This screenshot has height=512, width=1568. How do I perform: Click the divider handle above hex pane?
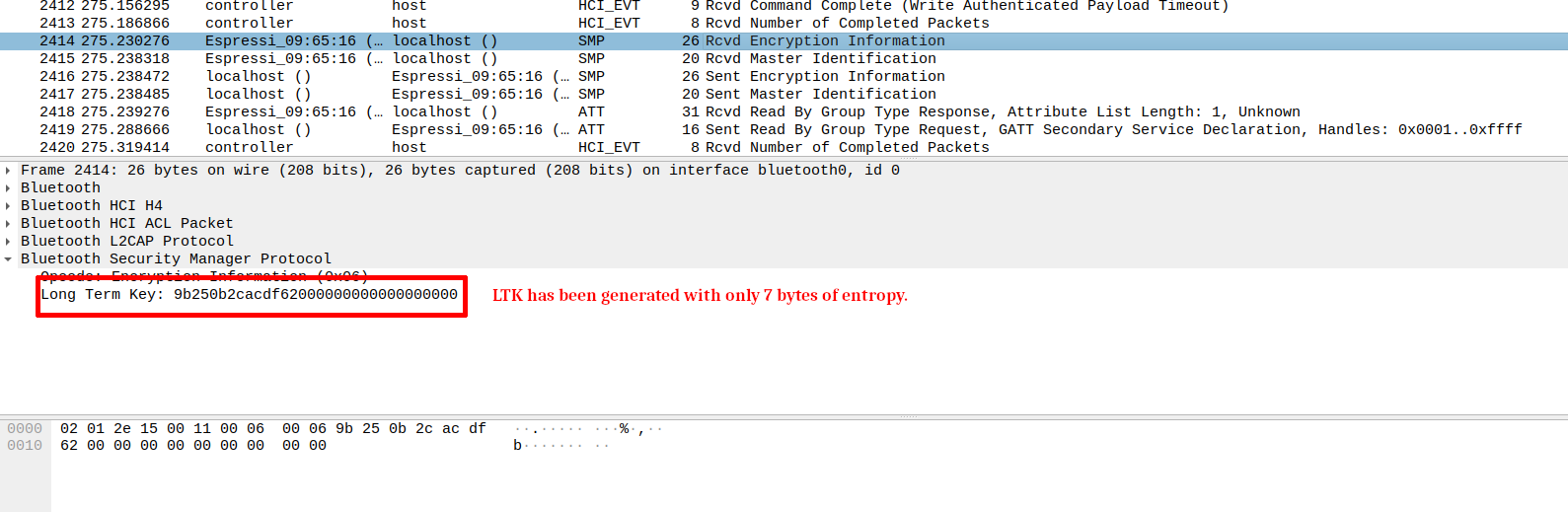(x=908, y=416)
